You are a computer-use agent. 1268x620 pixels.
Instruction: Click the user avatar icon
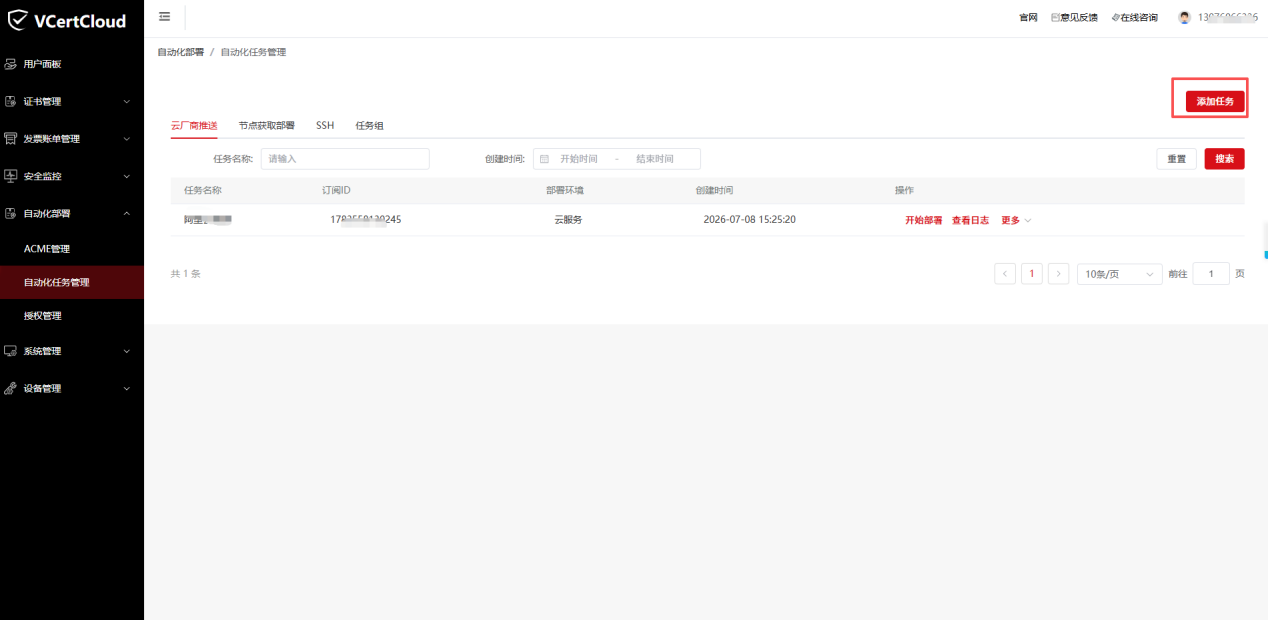point(1185,17)
